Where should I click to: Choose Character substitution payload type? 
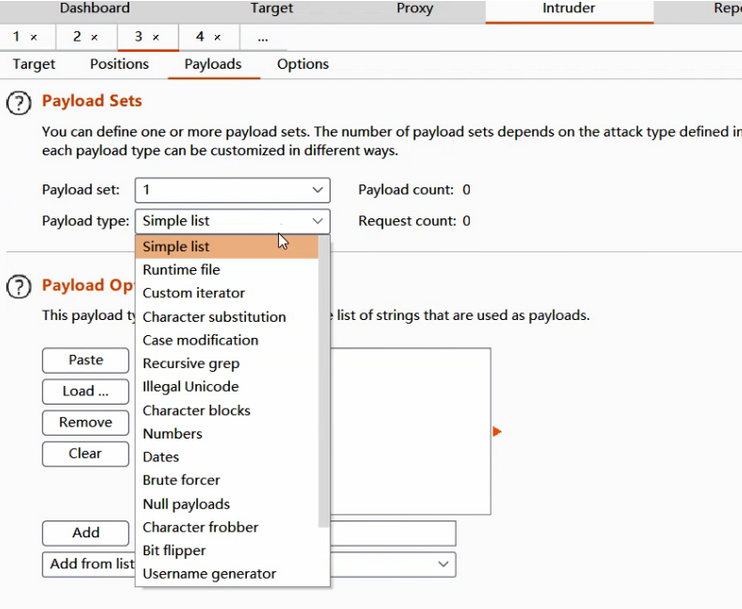point(227,317)
